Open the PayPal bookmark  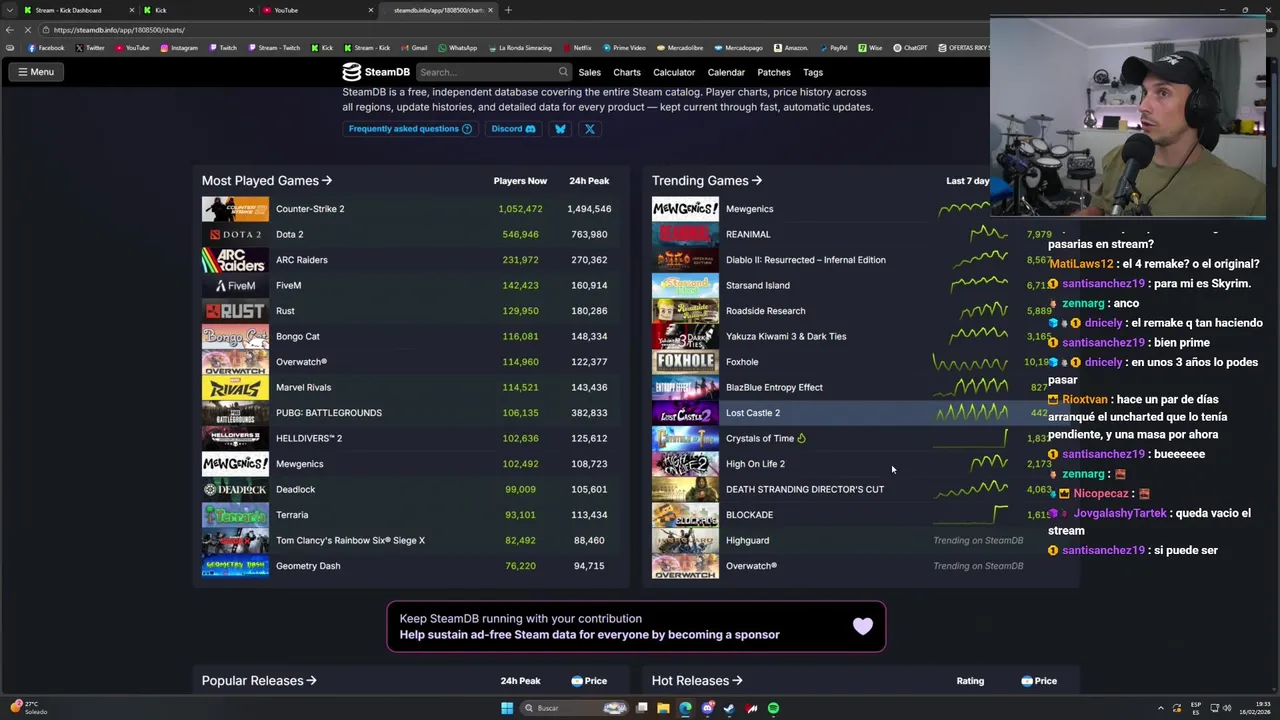click(x=832, y=48)
